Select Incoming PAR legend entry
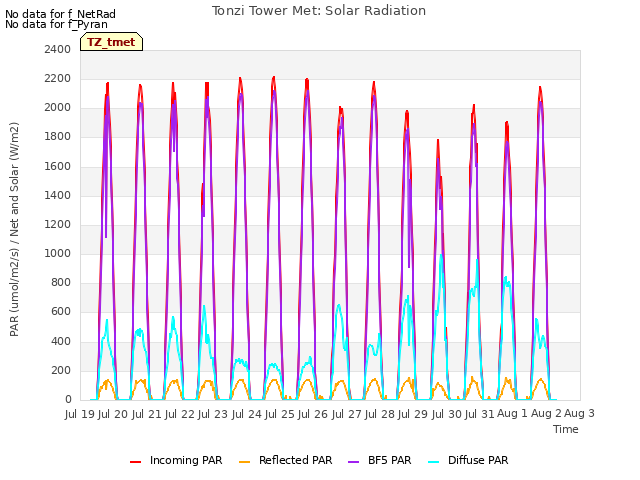 click(x=176, y=460)
